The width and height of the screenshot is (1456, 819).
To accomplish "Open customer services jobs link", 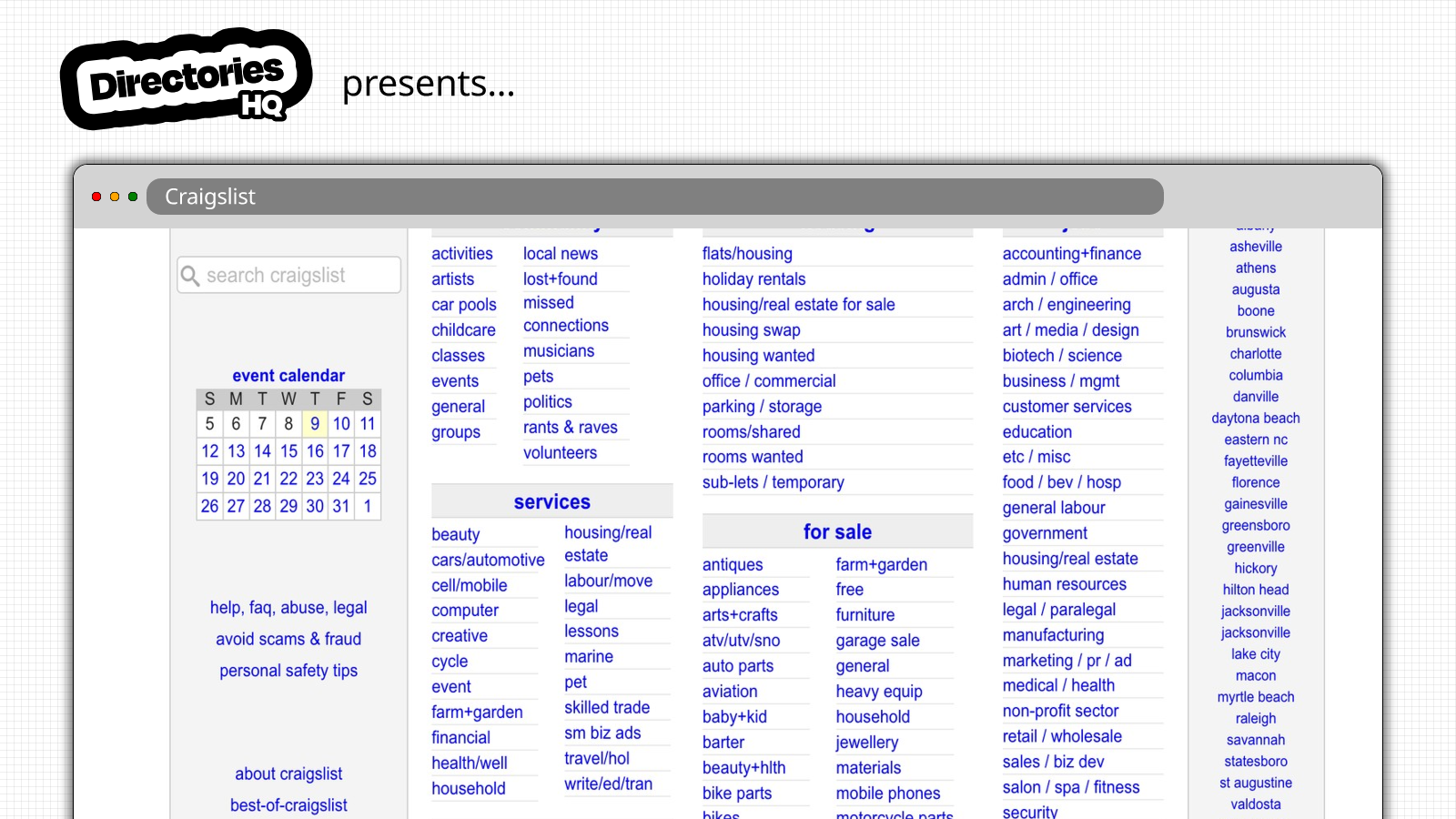I will coord(1067,407).
